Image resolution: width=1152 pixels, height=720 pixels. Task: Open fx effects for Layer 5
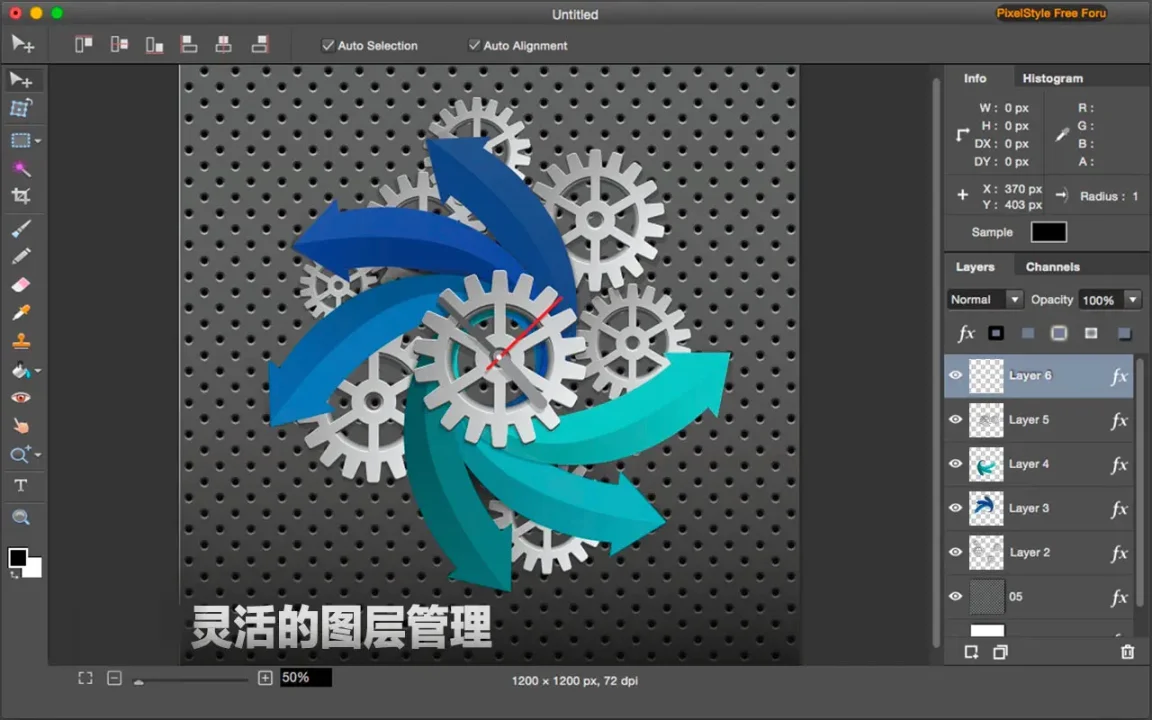pos(1119,421)
